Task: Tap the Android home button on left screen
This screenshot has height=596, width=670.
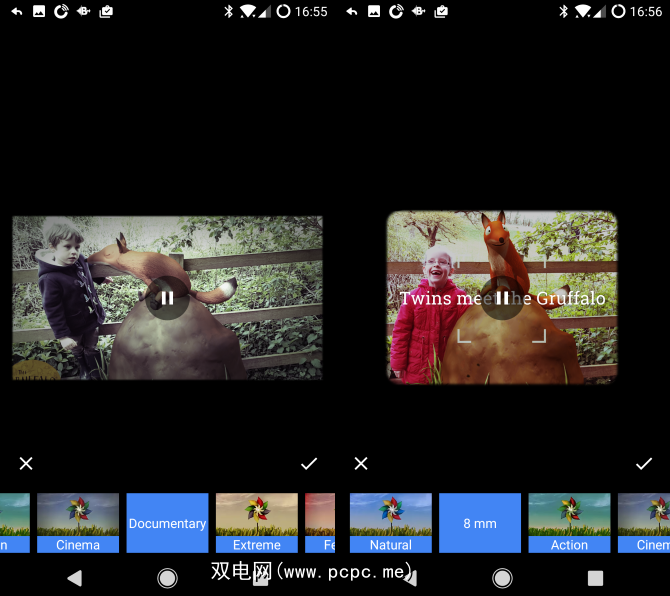Action: tap(167, 578)
